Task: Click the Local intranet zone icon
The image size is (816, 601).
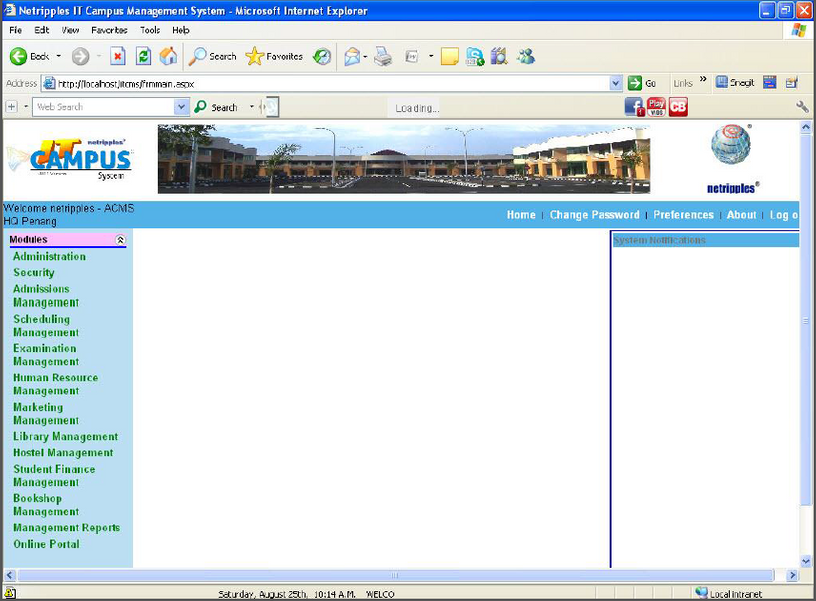Action: [x=701, y=593]
